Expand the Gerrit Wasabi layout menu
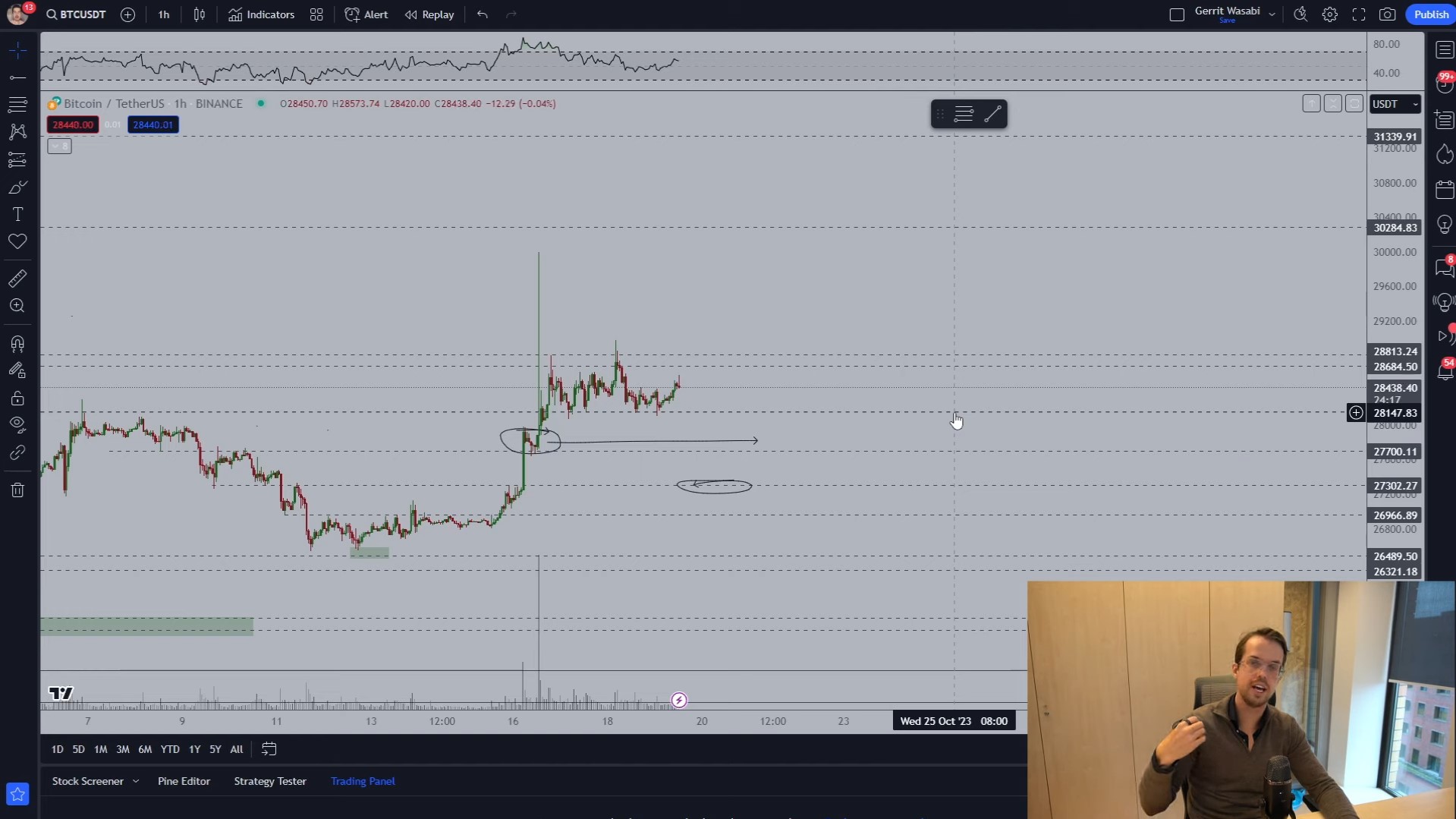This screenshot has height=819, width=1456. coord(1272,14)
